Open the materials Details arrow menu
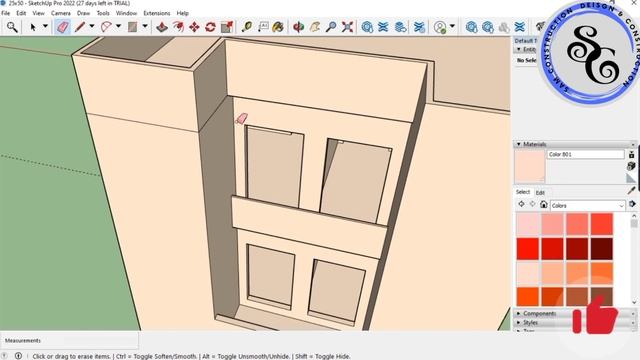640x360 pixels. pyautogui.click(x=632, y=204)
